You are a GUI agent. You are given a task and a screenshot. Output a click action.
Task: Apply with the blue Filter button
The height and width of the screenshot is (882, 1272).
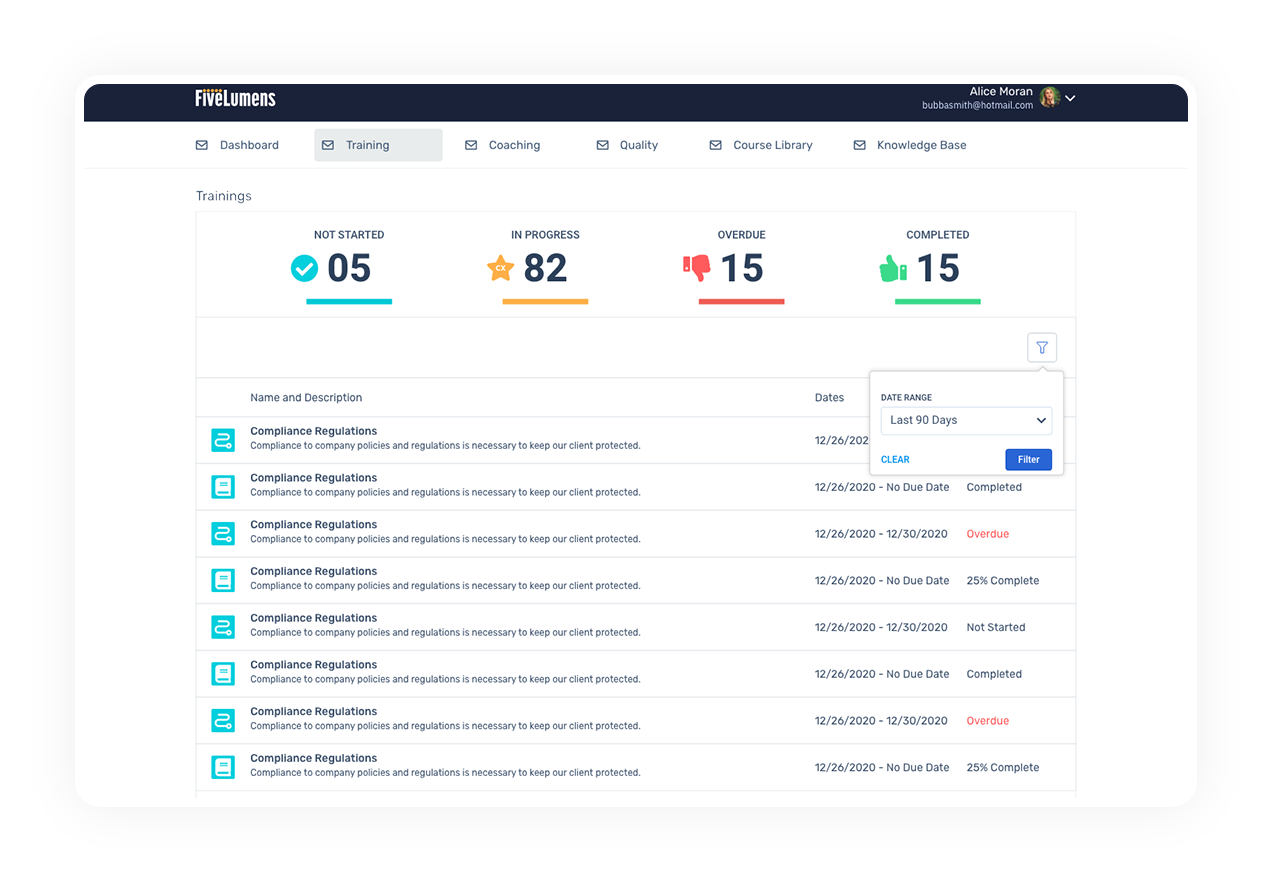(x=1028, y=460)
